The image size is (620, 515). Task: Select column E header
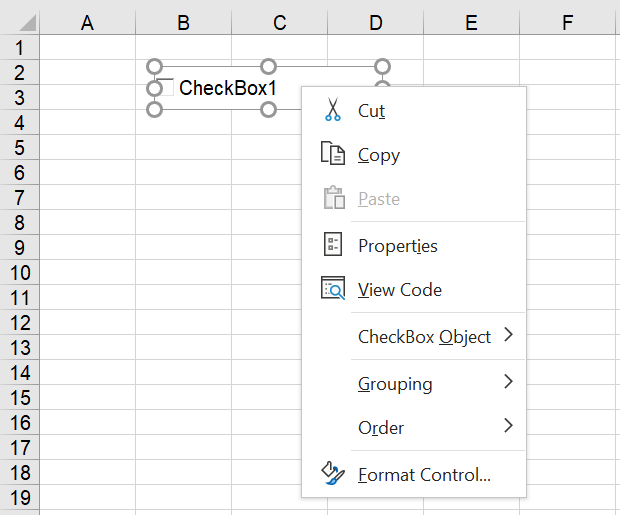[x=471, y=23]
